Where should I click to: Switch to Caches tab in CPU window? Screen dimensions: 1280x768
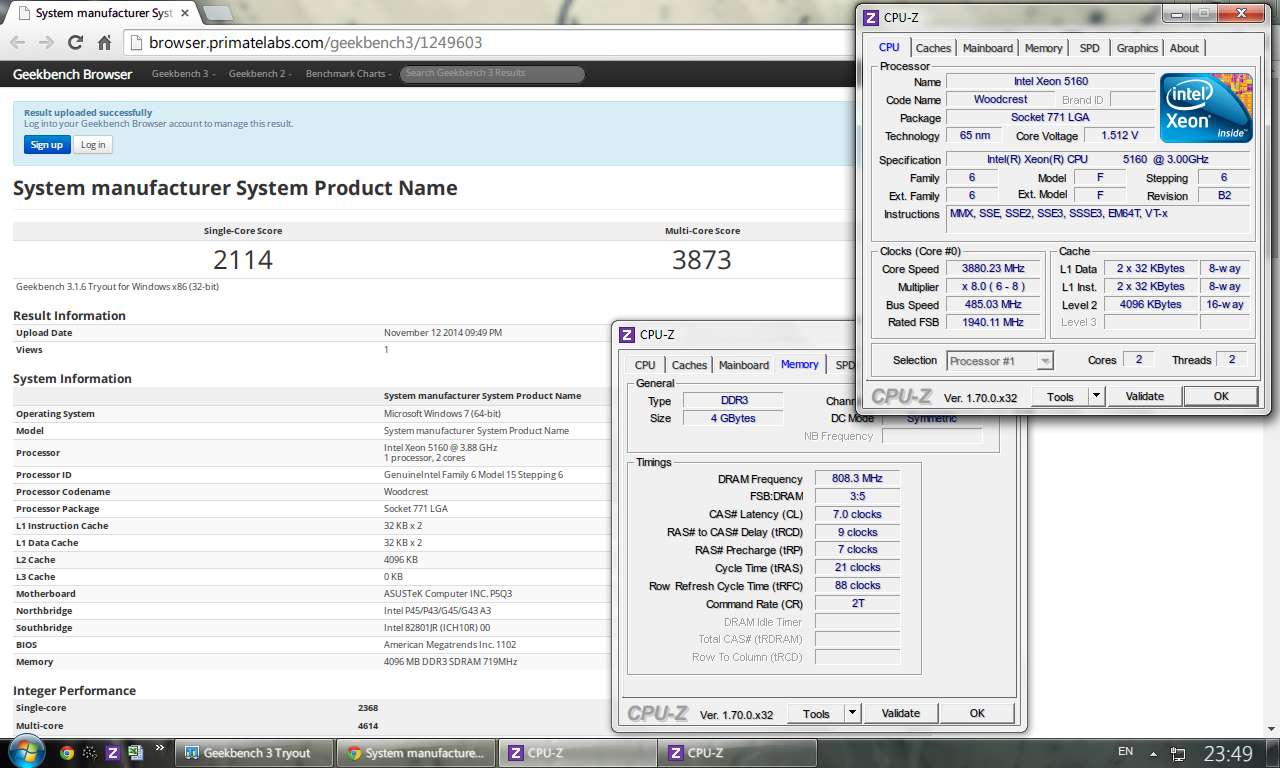coord(933,48)
